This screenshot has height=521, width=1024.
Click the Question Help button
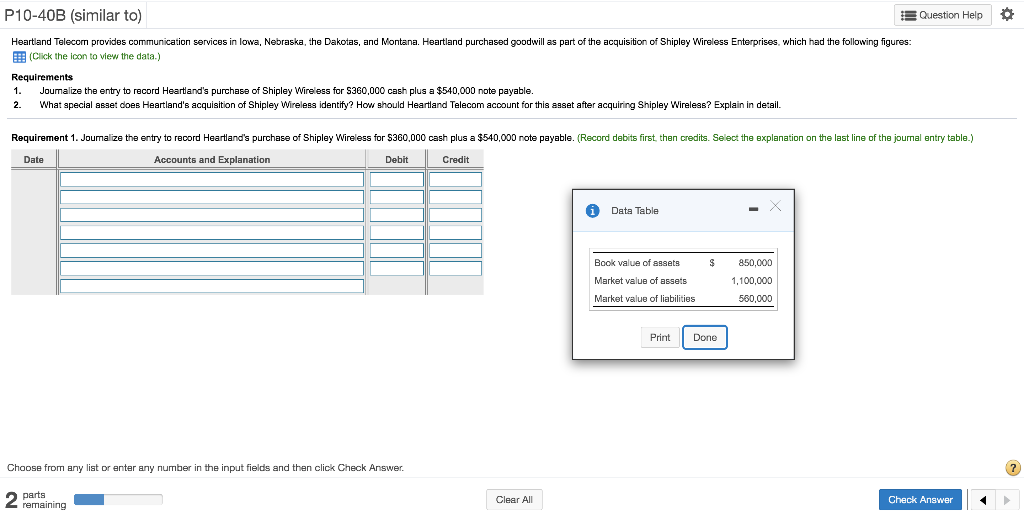(x=944, y=15)
